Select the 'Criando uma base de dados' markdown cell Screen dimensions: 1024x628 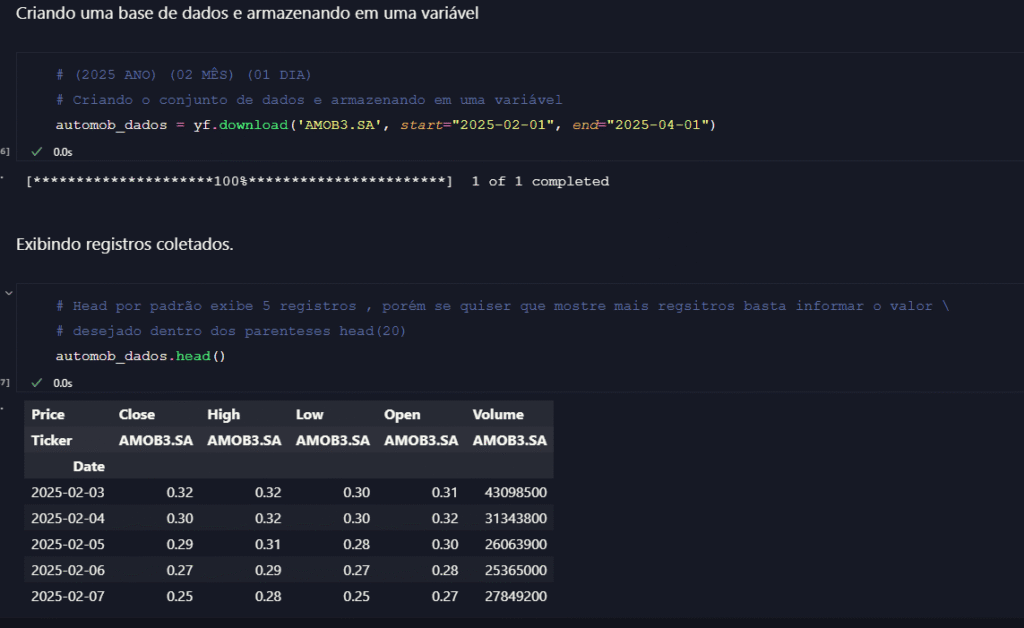pos(248,14)
